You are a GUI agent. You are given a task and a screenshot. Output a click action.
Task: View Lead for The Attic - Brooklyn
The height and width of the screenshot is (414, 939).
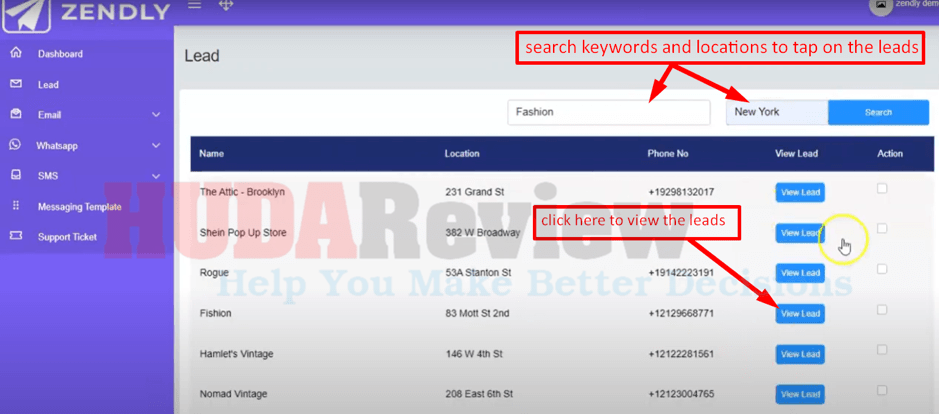[x=800, y=192]
